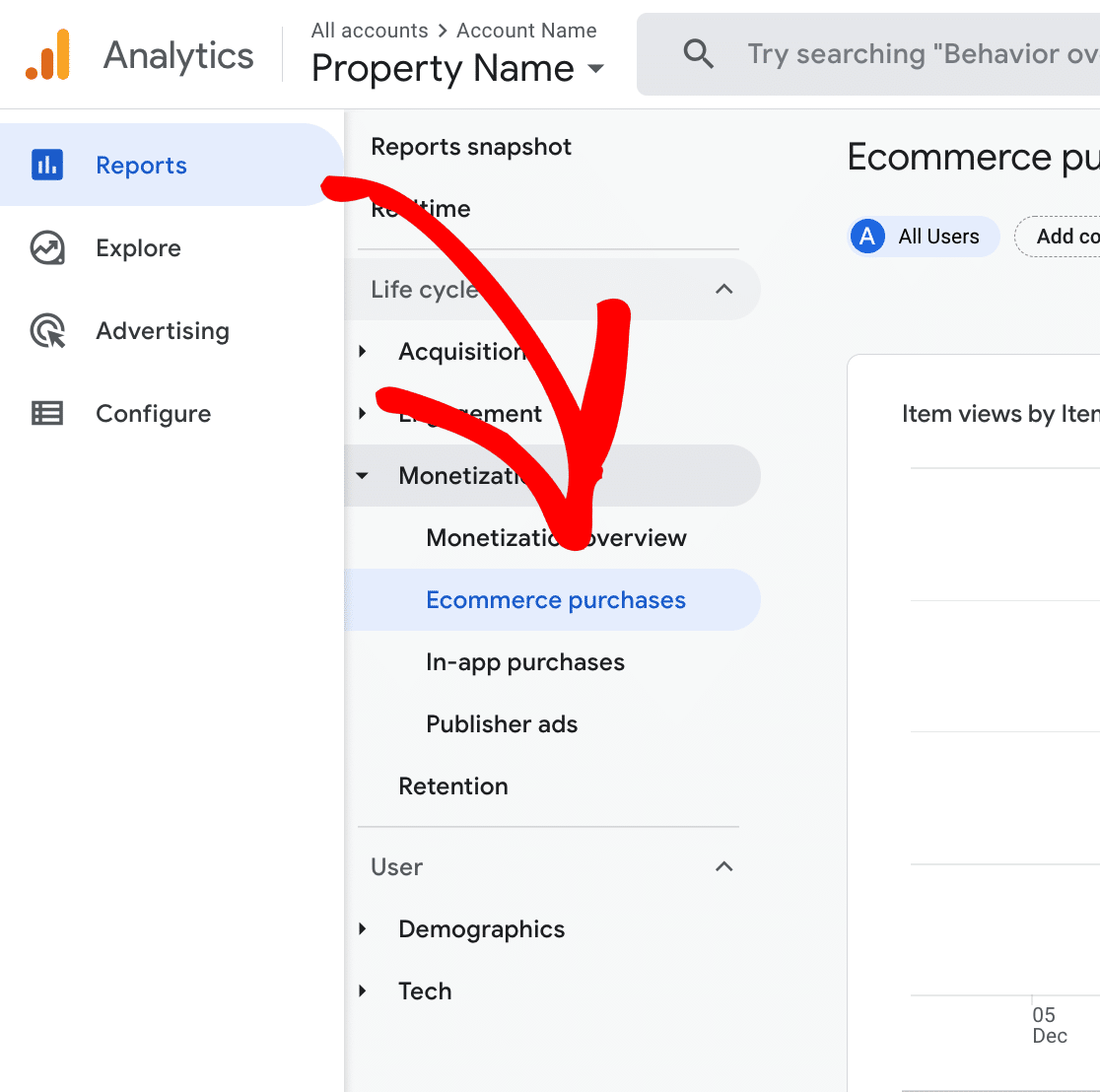This screenshot has height=1092, width=1100.
Task: Open In-app purchases report
Action: (x=524, y=662)
